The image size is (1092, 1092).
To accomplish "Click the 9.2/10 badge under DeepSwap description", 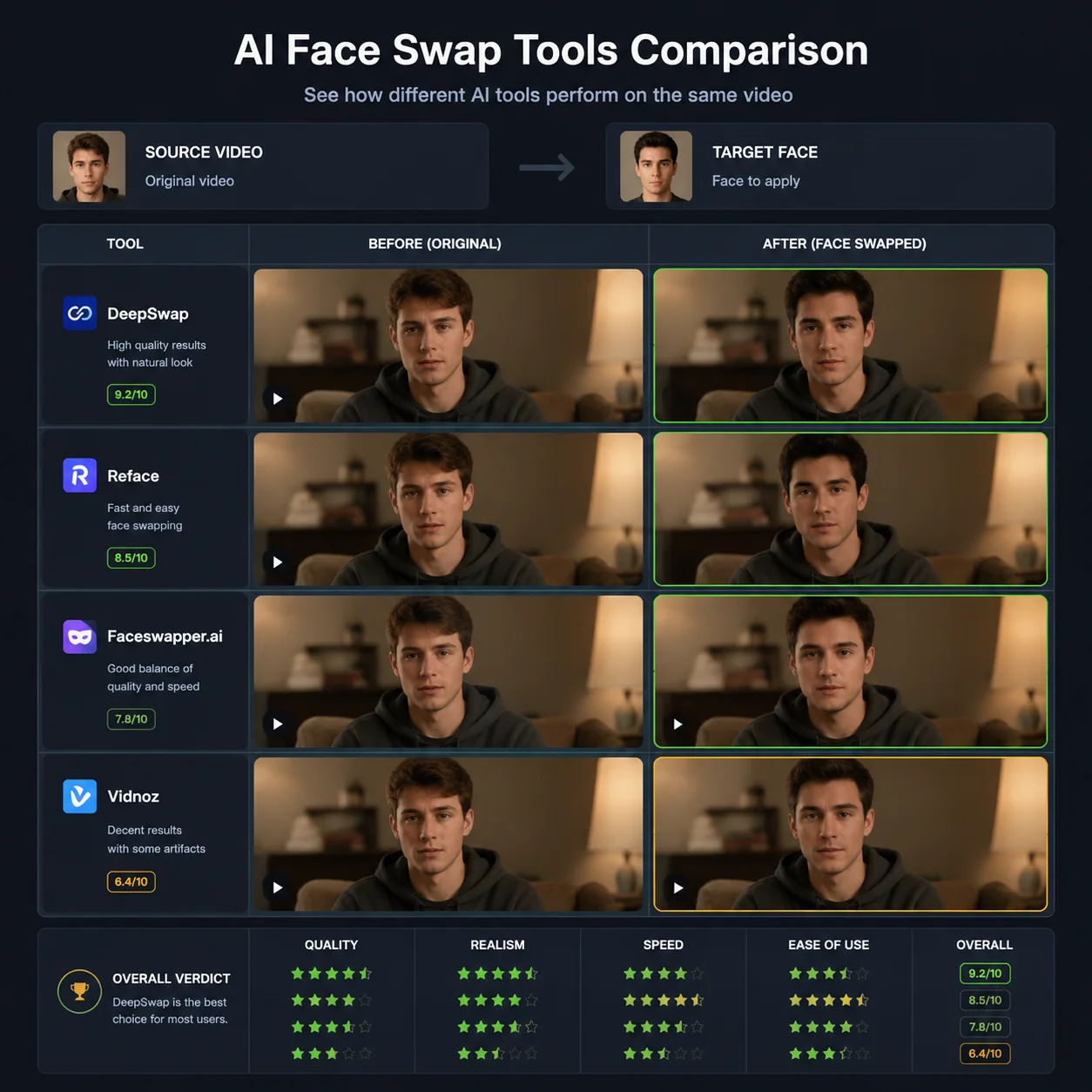I will tap(131, 394).
